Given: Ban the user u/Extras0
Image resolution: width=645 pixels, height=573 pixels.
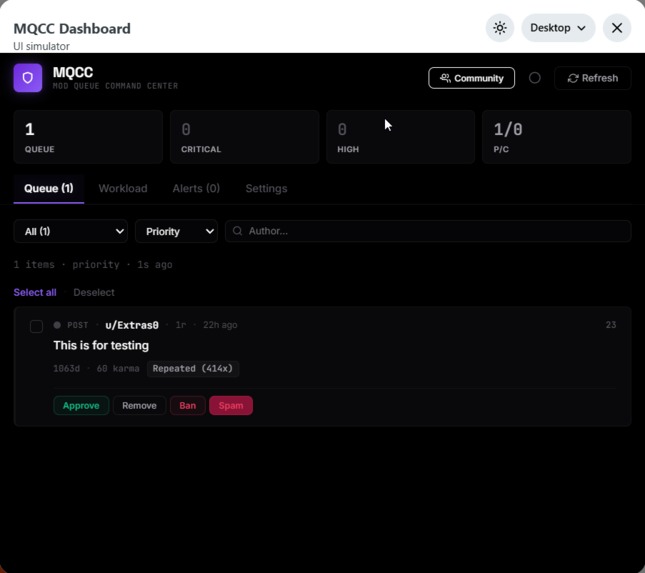Looking at the screenshot, I should click(188, 406).
